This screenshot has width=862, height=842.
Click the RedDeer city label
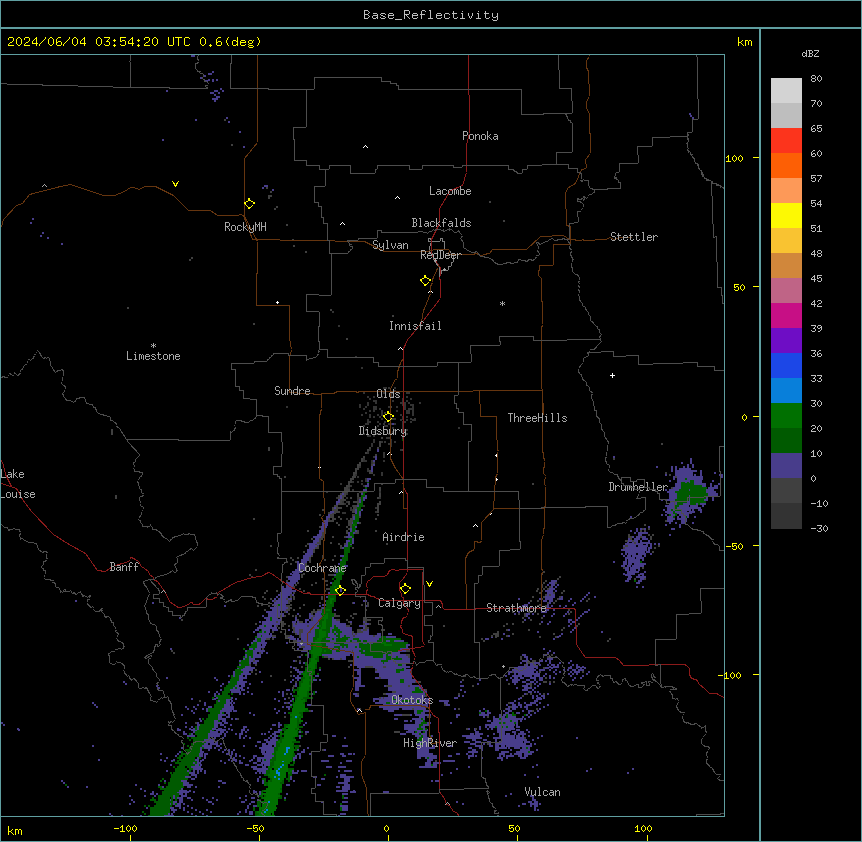tap(440, 255)
